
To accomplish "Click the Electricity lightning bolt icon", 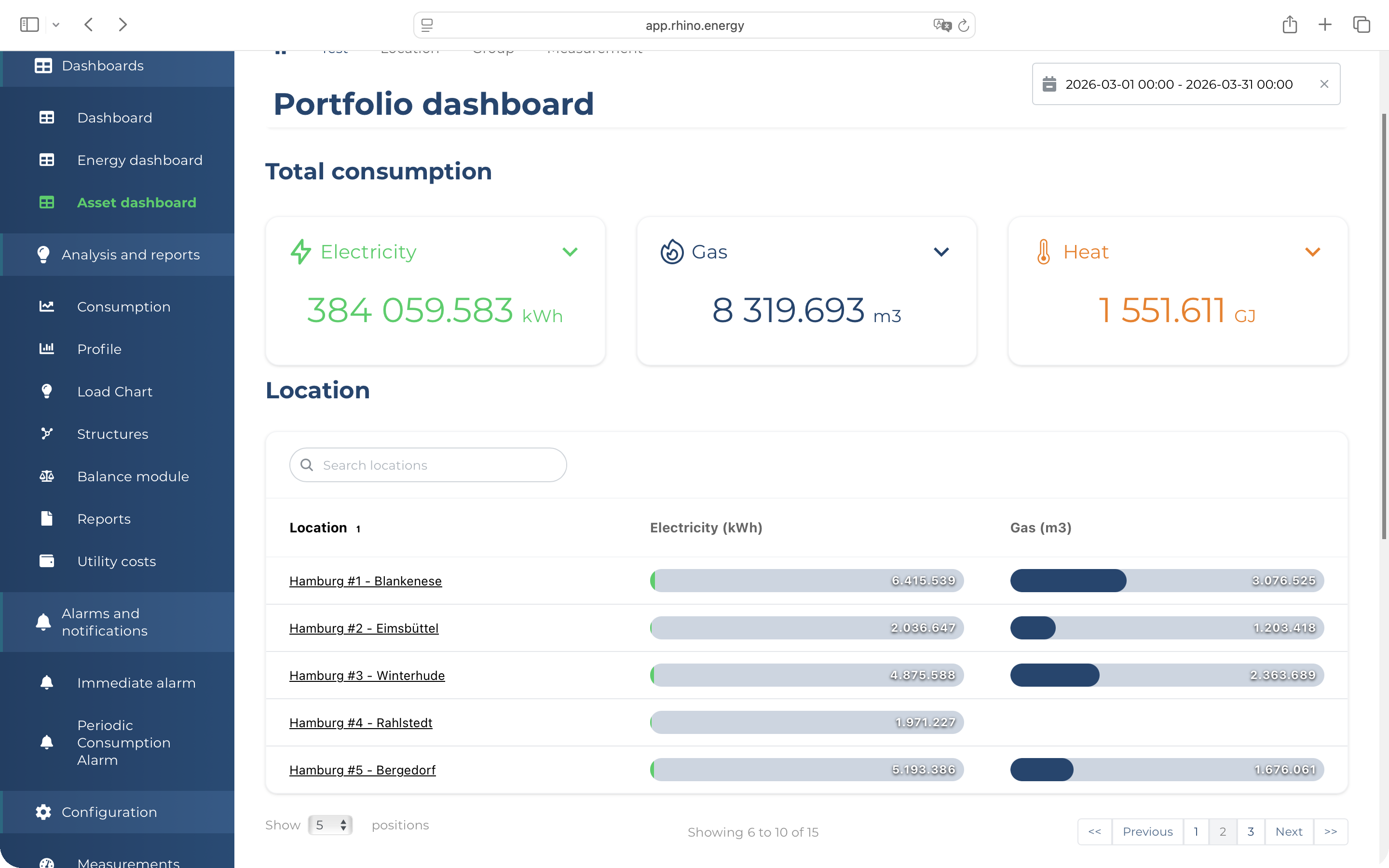I will pyautogui.click(x=301, y=251).
